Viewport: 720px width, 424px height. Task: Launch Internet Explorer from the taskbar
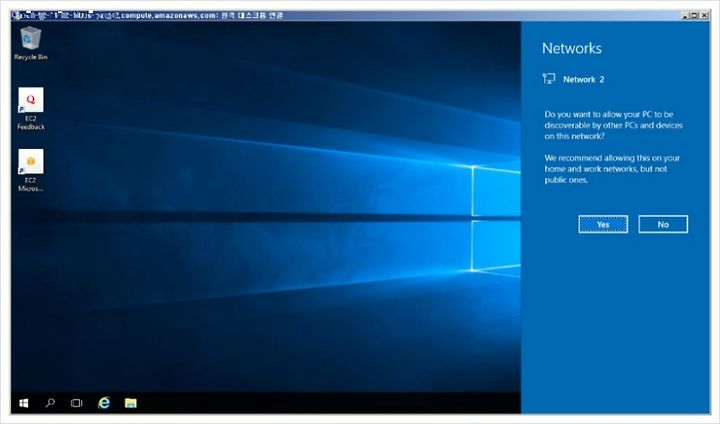click(104, 403)
